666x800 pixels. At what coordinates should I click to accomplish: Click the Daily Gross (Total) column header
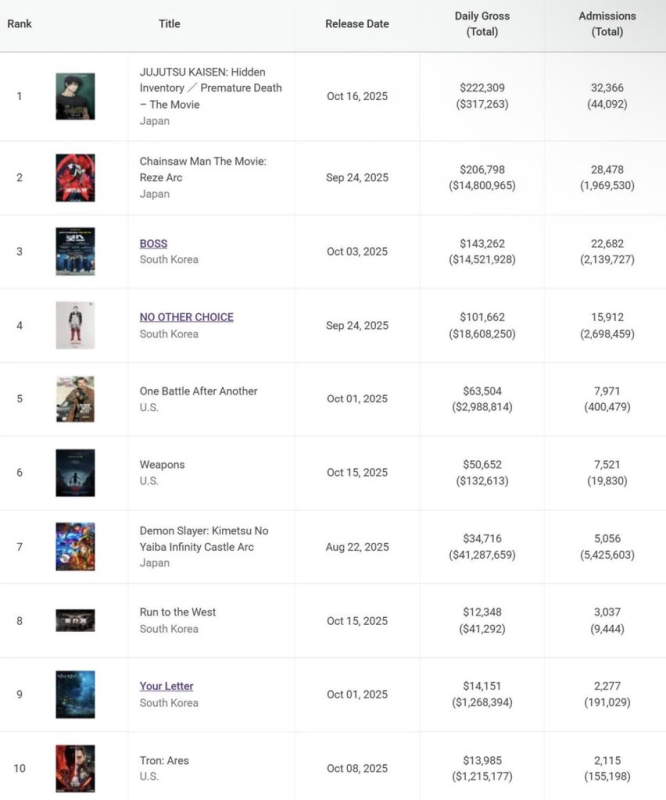482,24
